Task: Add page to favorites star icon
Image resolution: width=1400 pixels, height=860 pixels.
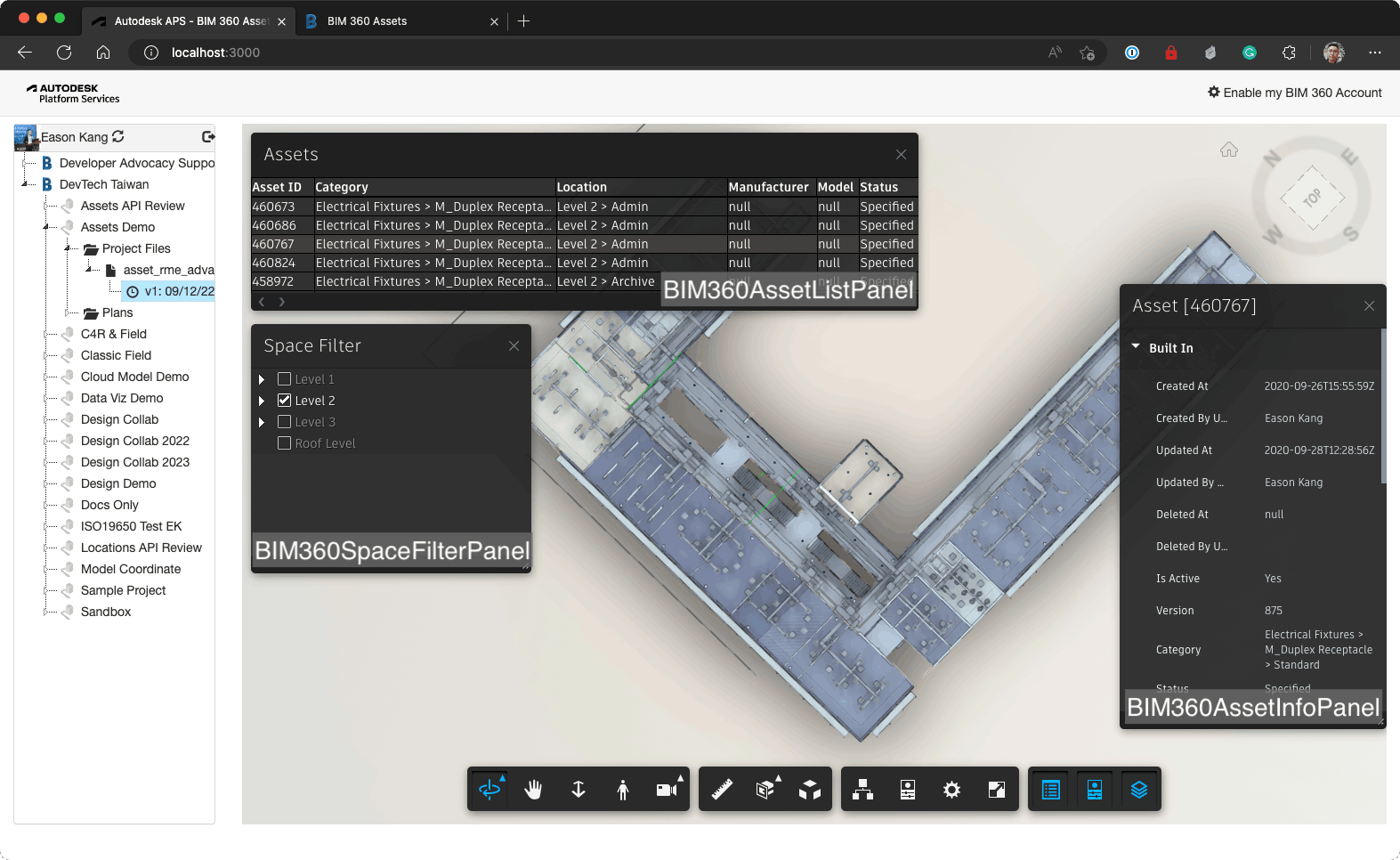Action: pos(1087,53)
